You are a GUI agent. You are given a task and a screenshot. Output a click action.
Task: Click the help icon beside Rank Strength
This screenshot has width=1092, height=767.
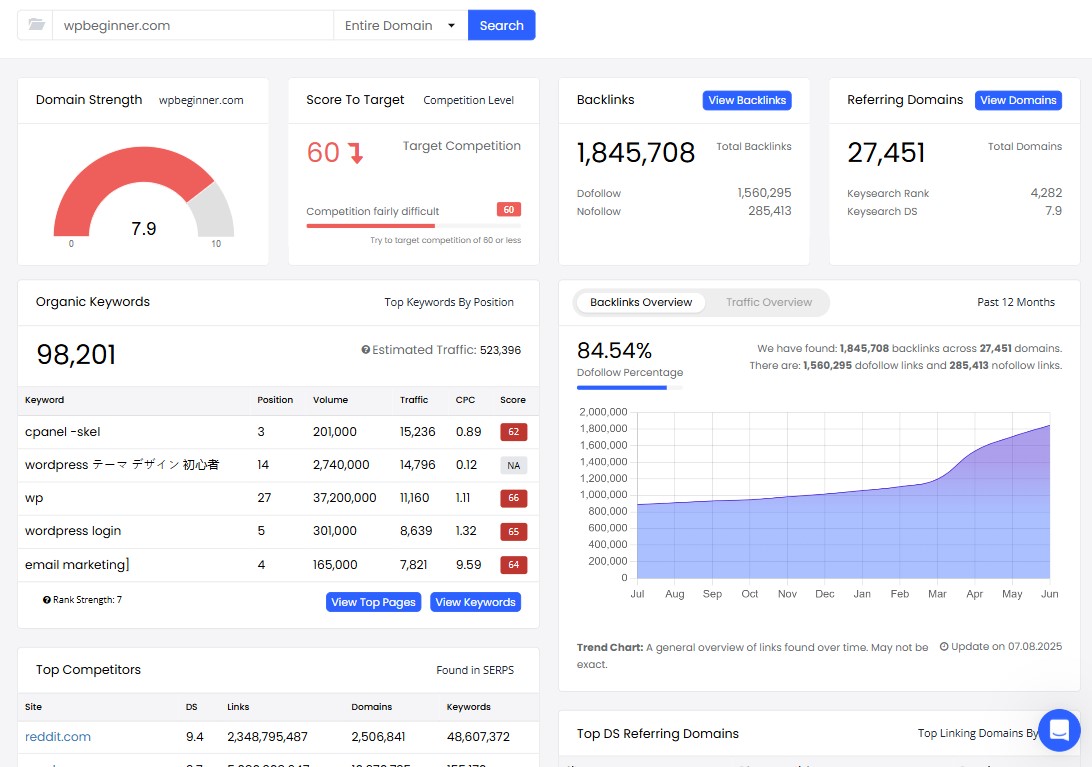coord(47,600)
